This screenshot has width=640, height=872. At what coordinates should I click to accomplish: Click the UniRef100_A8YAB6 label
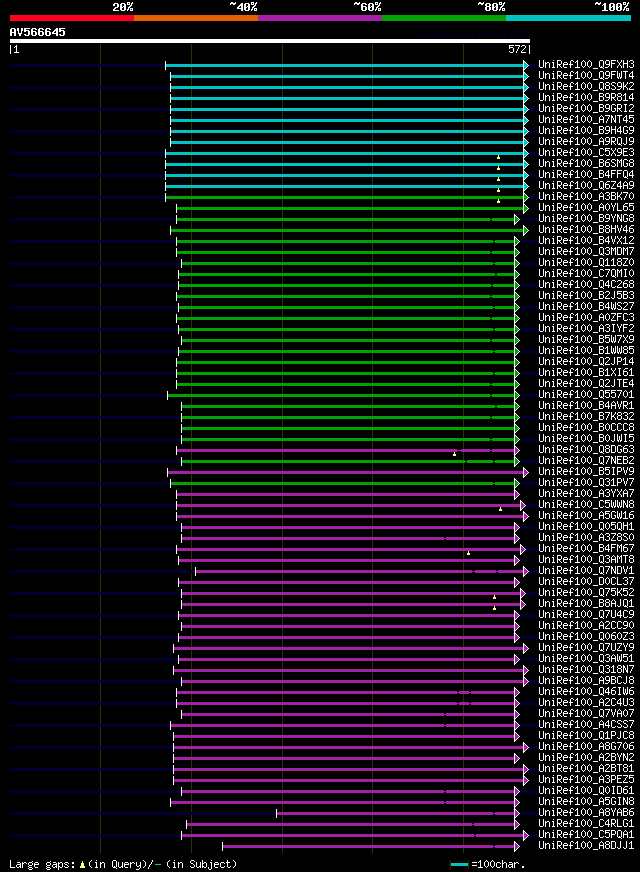[x=586, y=812]
